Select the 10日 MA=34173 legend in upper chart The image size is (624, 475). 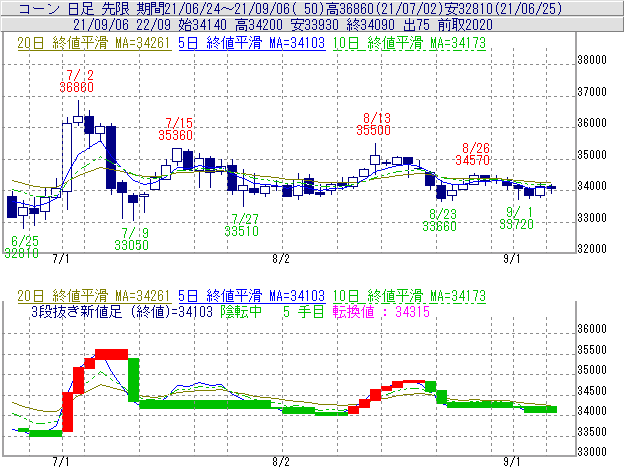pyautogui.click(x=409, y=43)
